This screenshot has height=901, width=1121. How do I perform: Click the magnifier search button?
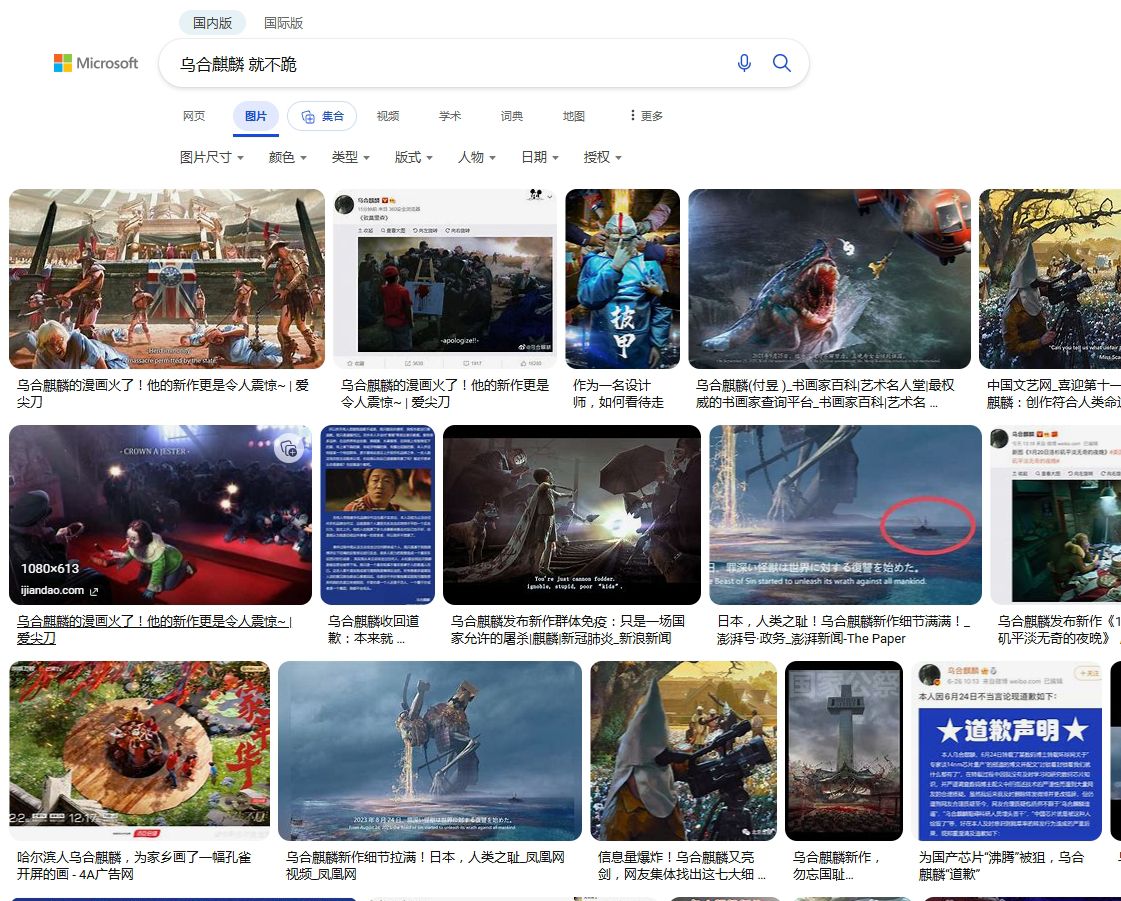click(x=781, y=63)
